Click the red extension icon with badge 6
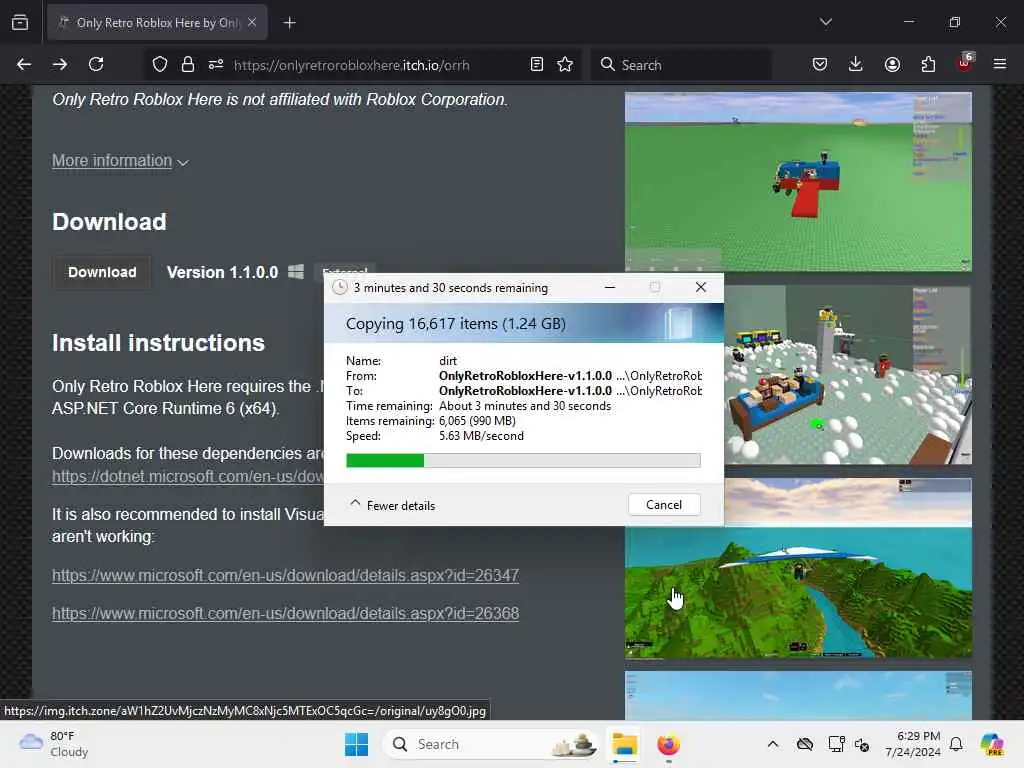This screenshot has height=768, width=1024. tap(965, 63)
